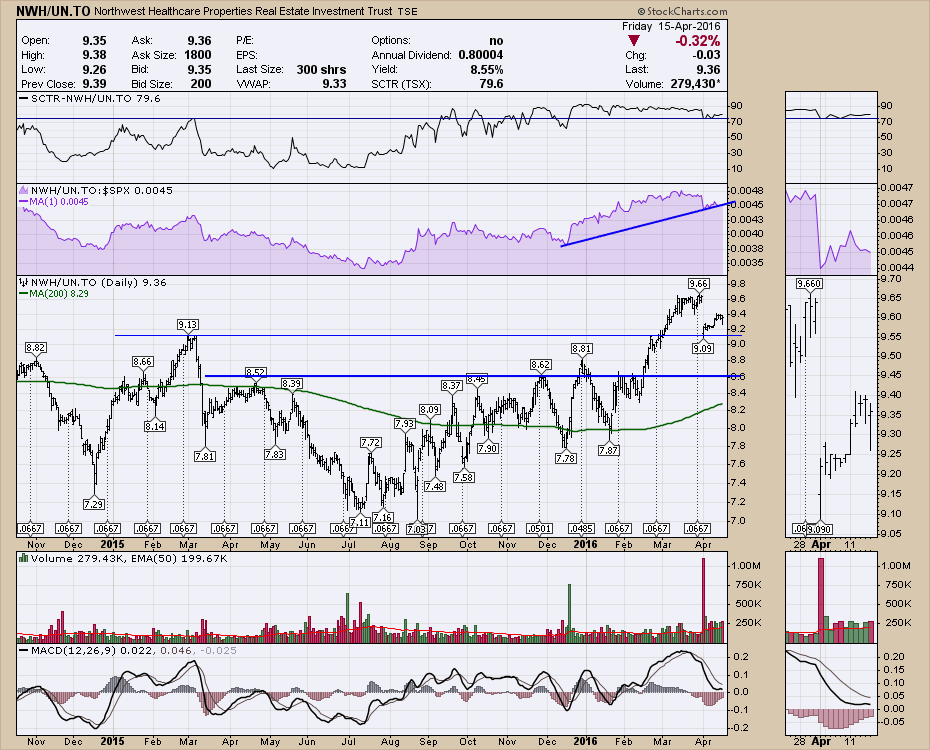Click the 2015 label on price chart axis
The image size is (930, 750).
(113, 544)
